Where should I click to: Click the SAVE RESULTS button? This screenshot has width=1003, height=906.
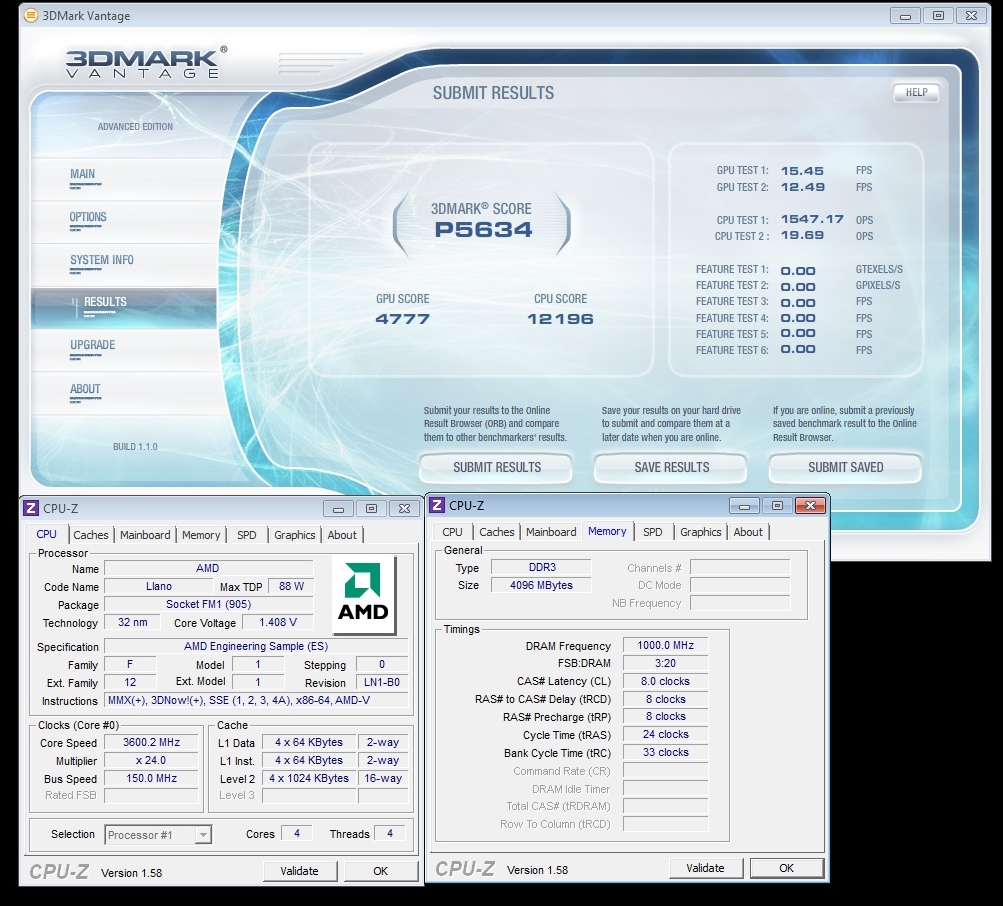click(x=671, y=468)
